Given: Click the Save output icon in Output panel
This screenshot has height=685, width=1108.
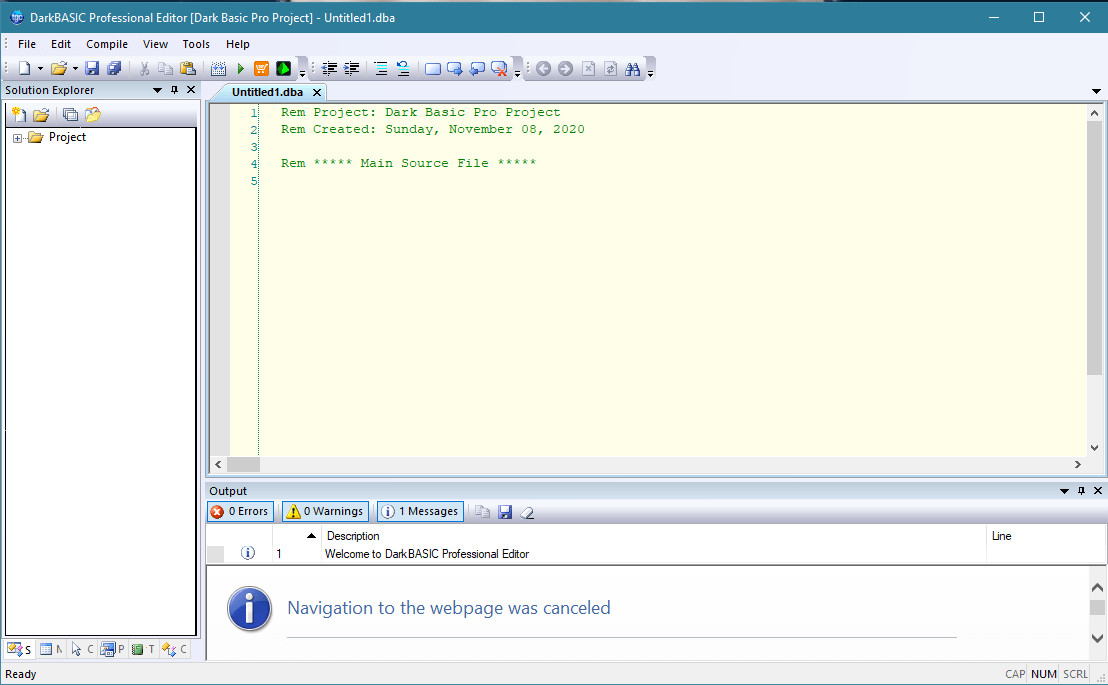Looking at the screenshot, I should tap(505, 512).
